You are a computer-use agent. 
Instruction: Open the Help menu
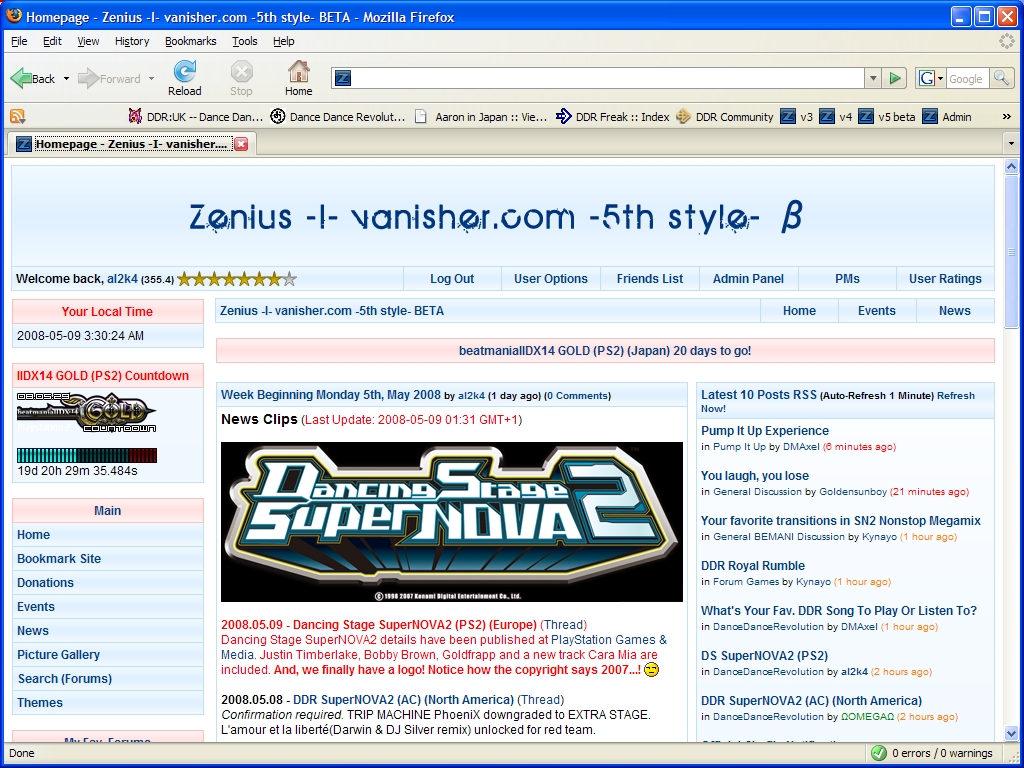283,41
